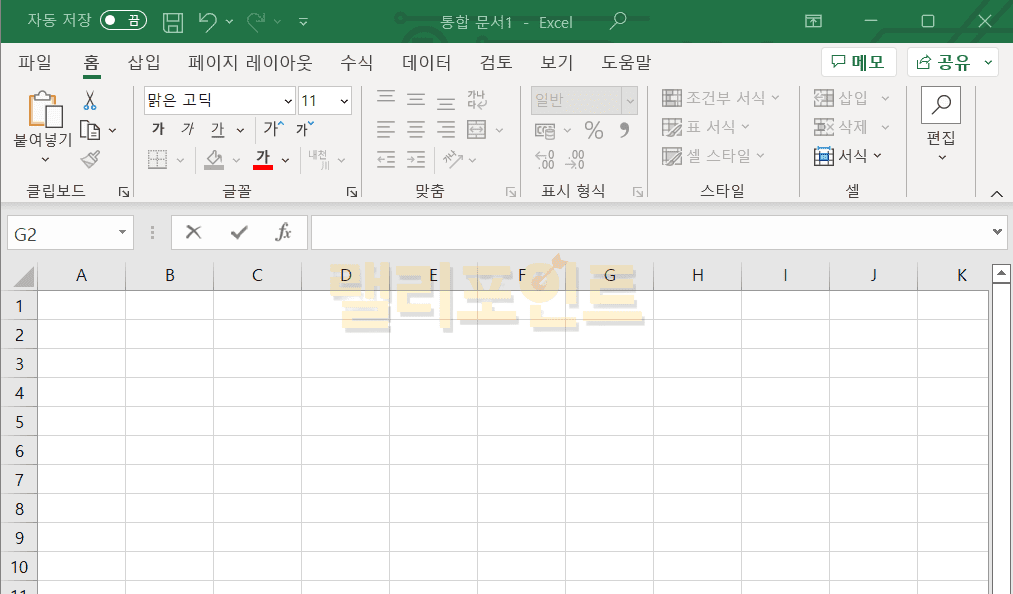Toggle bold 가 formatting
Screen dimensions: 1013x594
158,130
